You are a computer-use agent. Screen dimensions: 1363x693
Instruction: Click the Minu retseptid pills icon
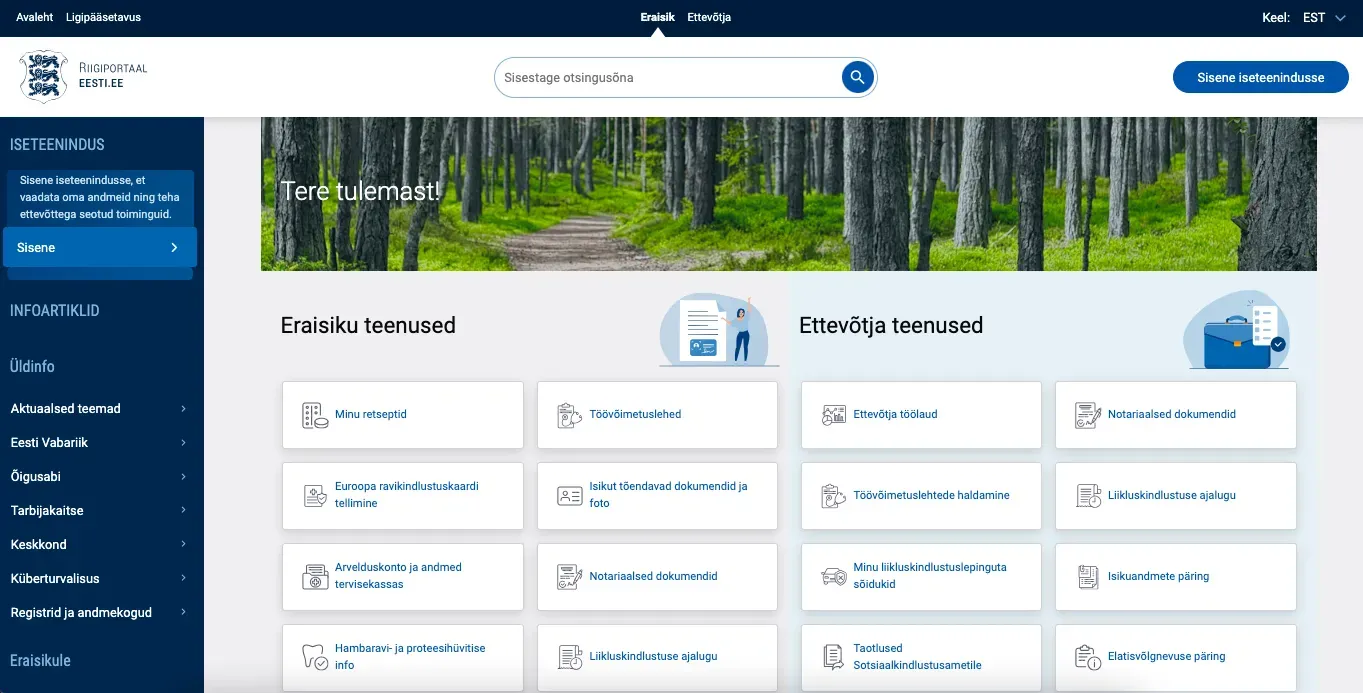pos(315,415)
